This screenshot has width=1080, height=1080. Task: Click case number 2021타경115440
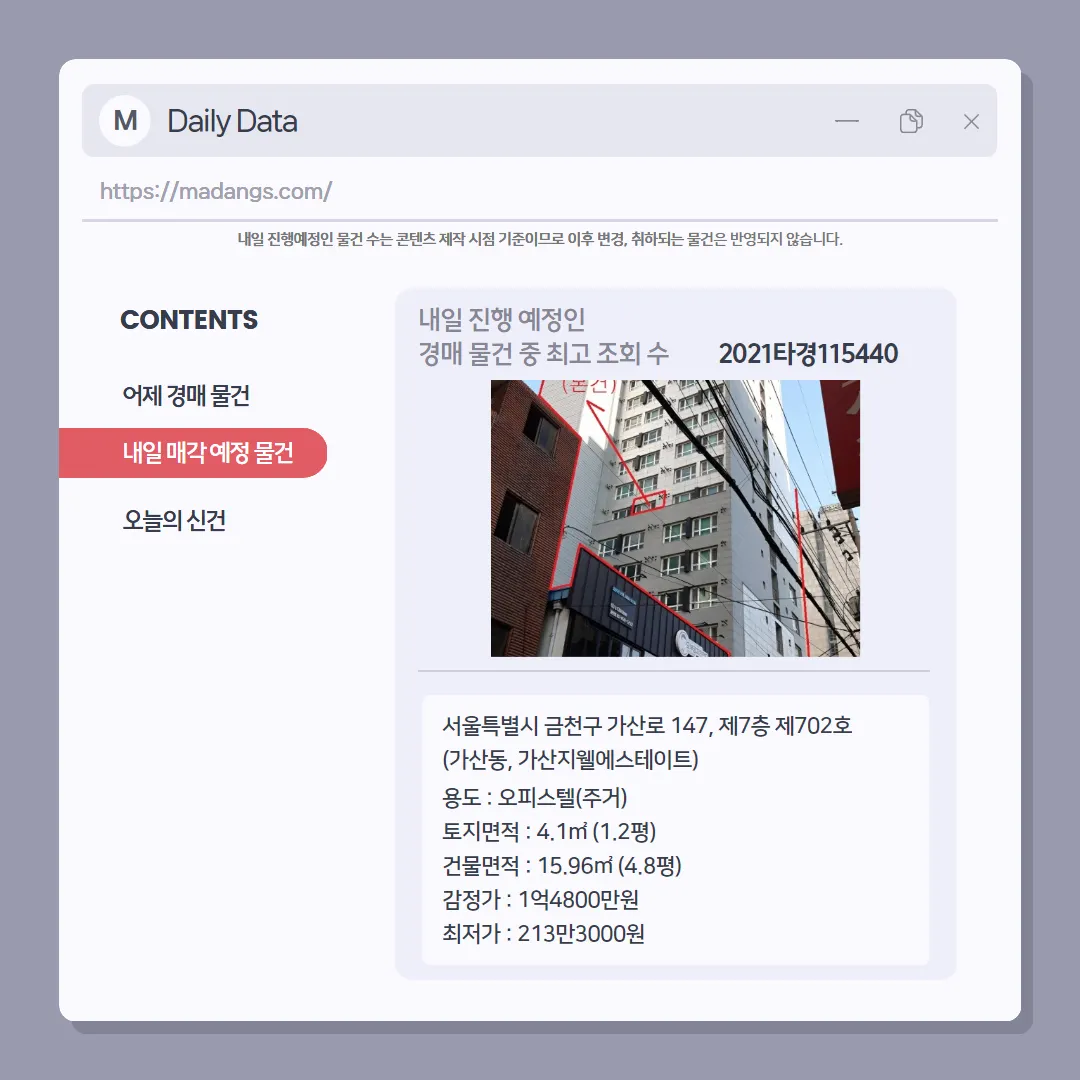point(808,354)
